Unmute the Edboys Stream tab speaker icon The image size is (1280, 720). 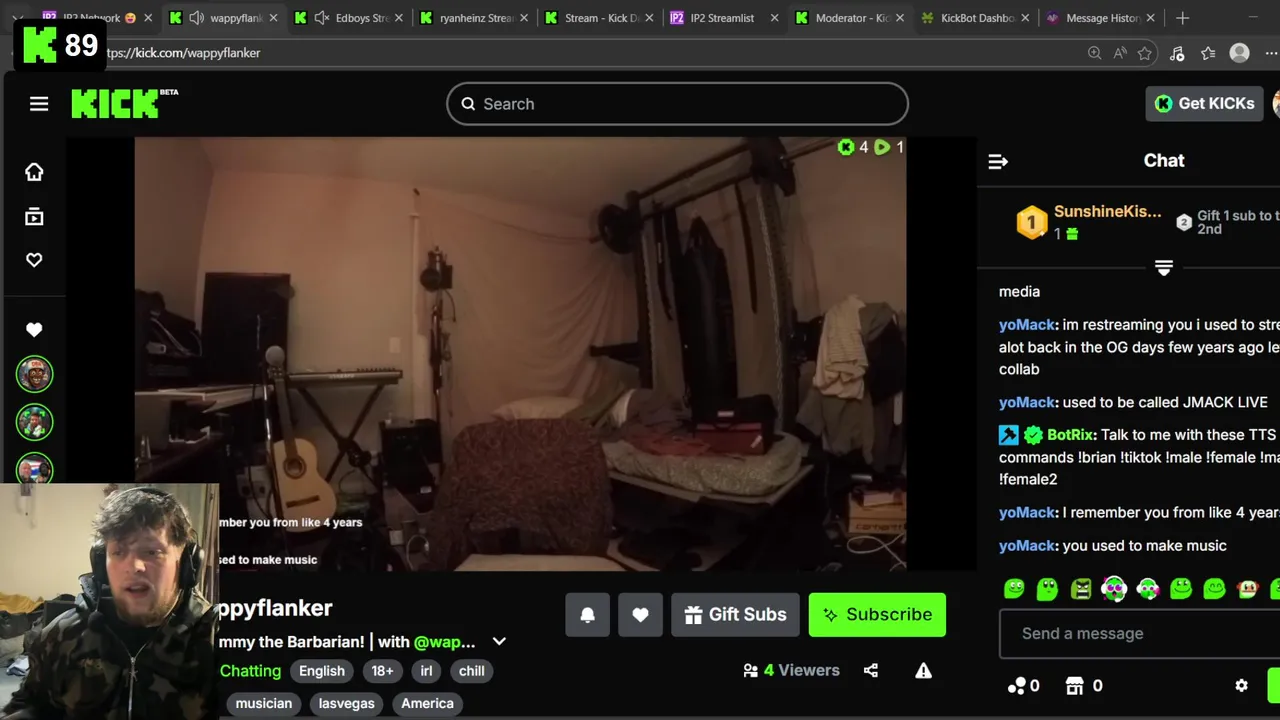coord(321,18)
